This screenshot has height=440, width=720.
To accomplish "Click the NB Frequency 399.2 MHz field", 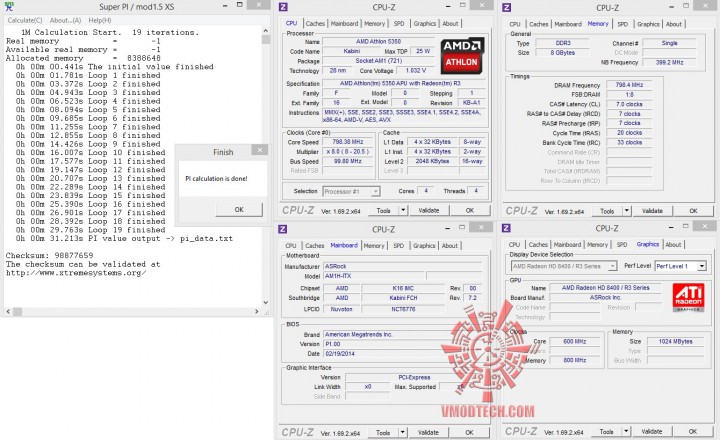I will point(669,62).
